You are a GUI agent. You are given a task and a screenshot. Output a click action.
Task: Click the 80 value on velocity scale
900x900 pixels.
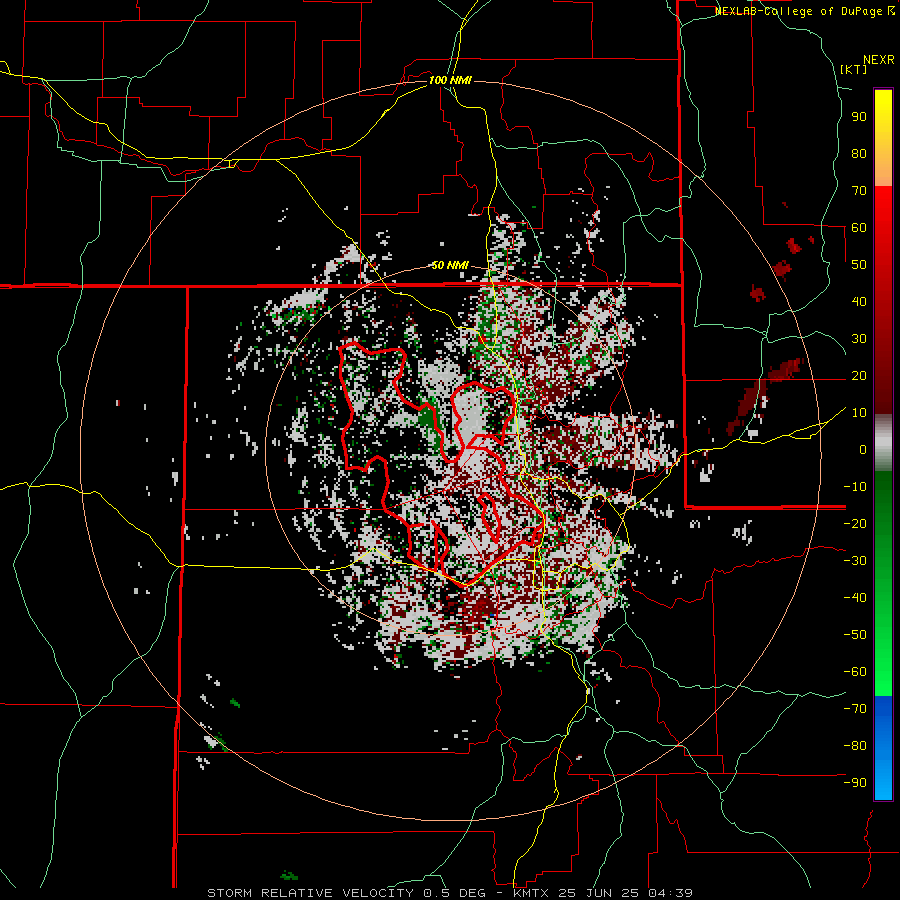pos(859,153)
